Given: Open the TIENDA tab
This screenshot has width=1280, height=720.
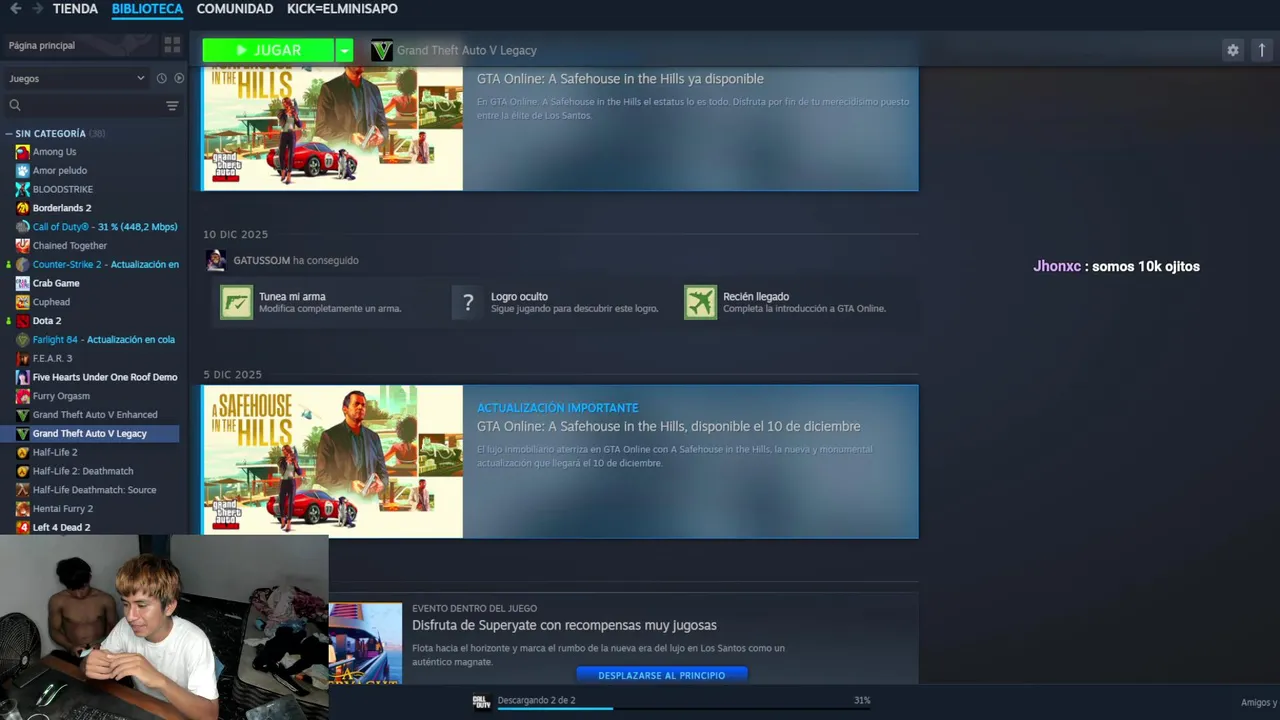Looking at the screenshot, I should 75,9.
